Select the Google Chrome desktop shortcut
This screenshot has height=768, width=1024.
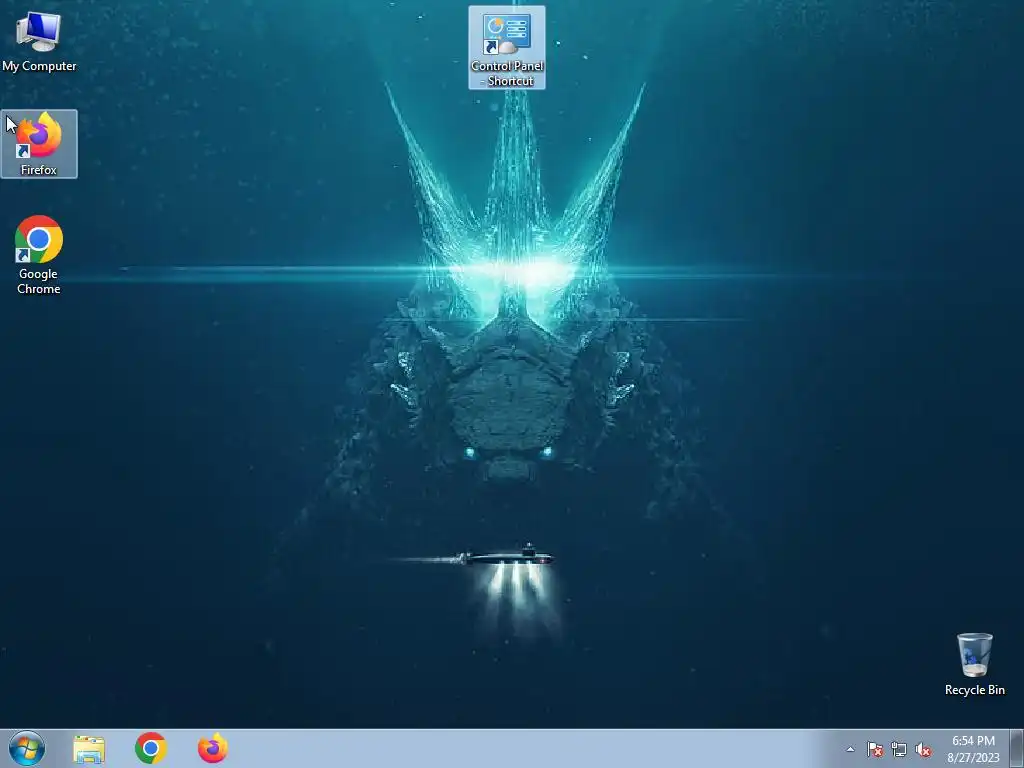tap(39, 255)
